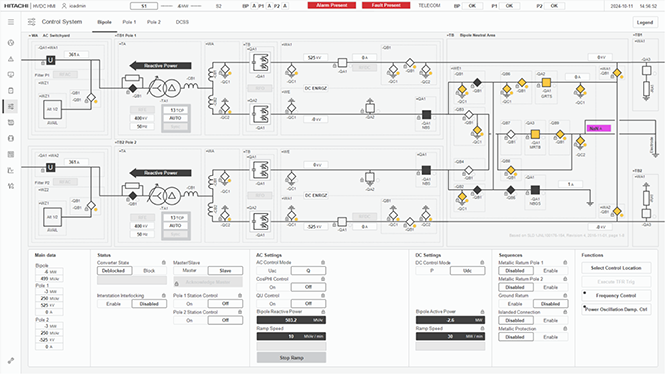Select Pole 2 AC breaker U symbol
This screenshot has height=374, width=665.
pos(50,167)
